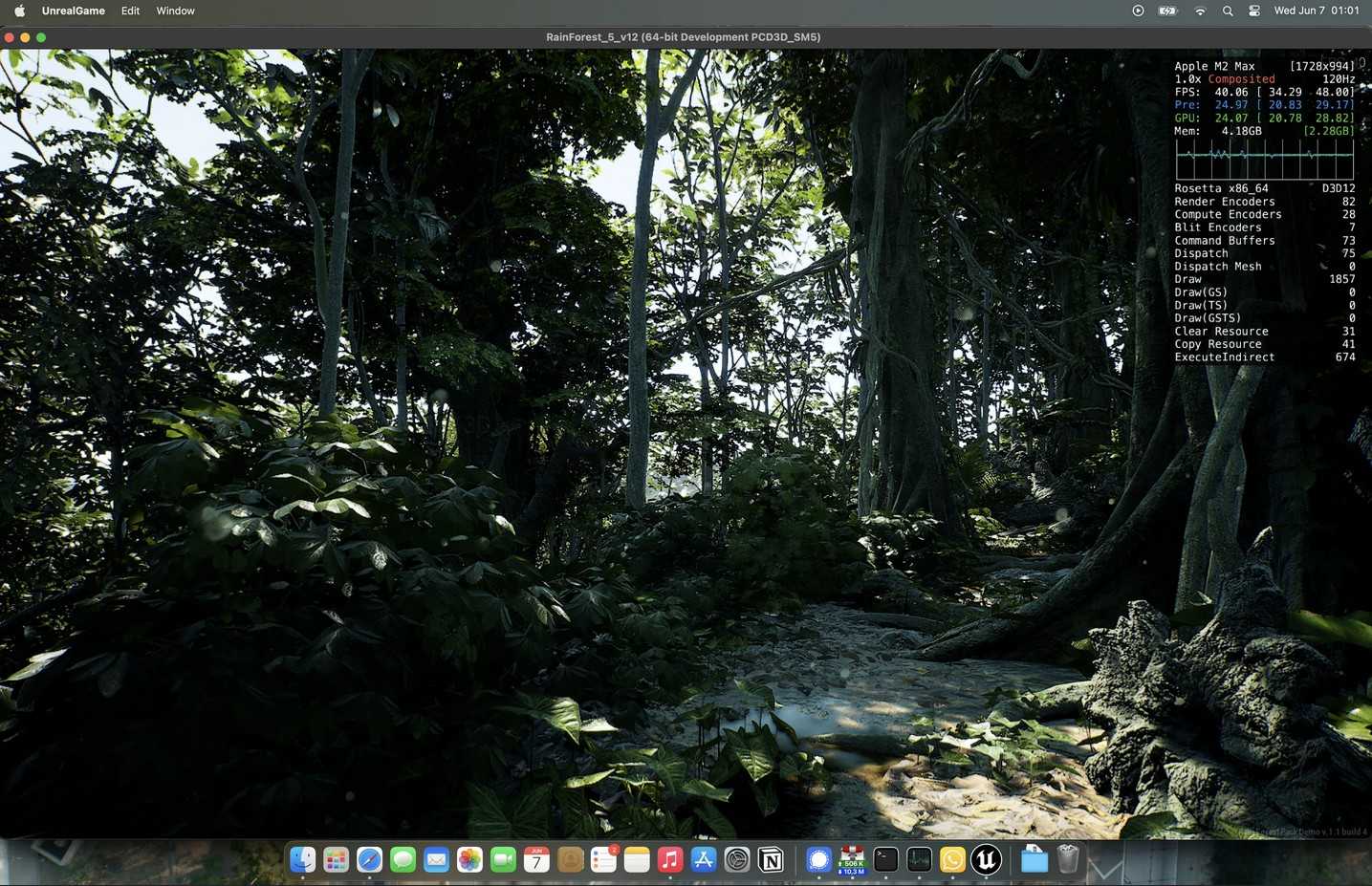Click the Trash icon in the Dock
1372x886 pixels.
tap(1068, 860)
